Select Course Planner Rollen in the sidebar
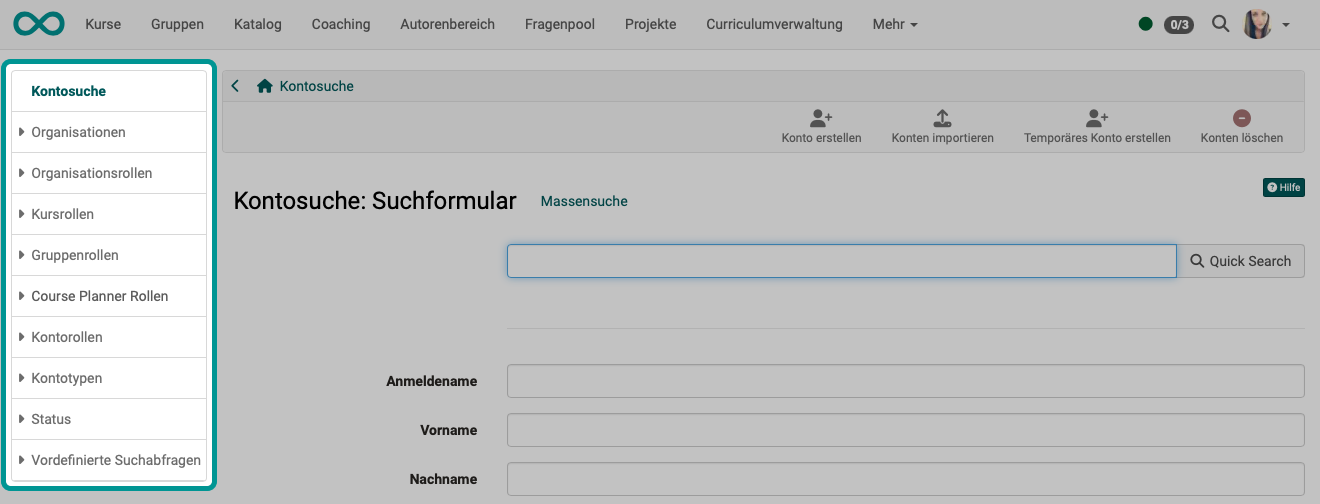Image resolution: width=1320 pixels, height=504 pixels. click(100, 296)
